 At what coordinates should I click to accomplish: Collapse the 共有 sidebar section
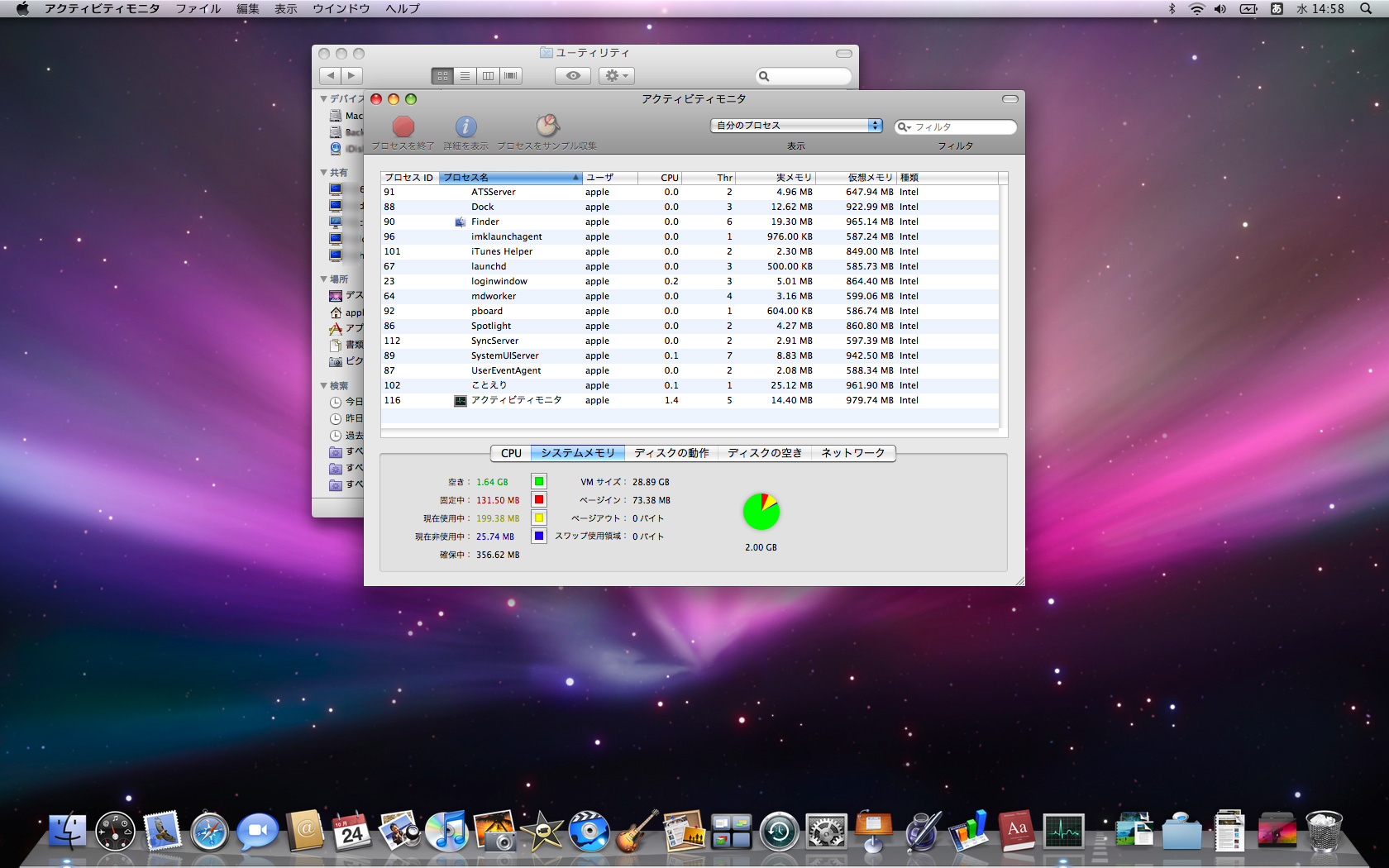[324, 173]
